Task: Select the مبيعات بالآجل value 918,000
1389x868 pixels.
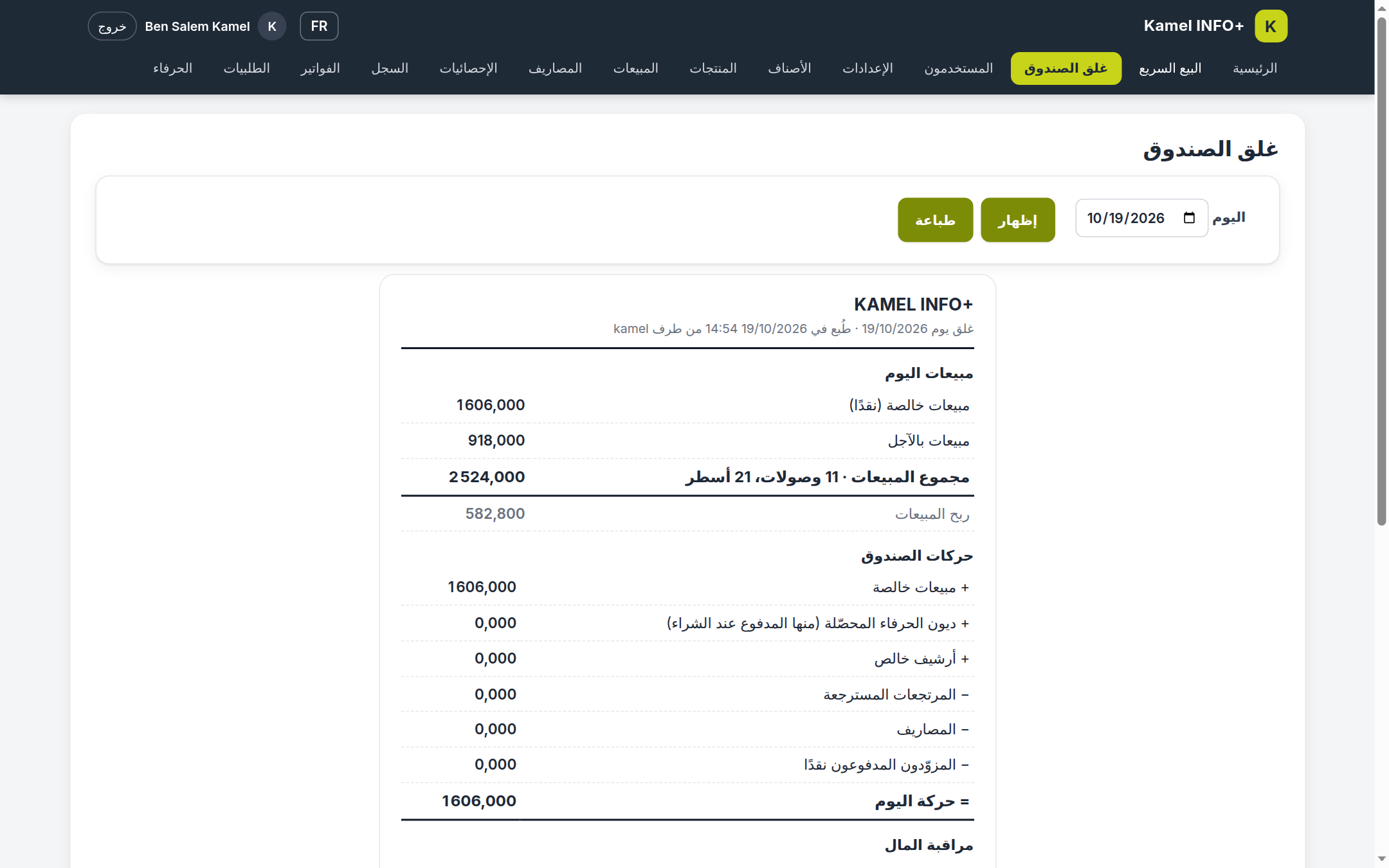Action: [496, 440]
